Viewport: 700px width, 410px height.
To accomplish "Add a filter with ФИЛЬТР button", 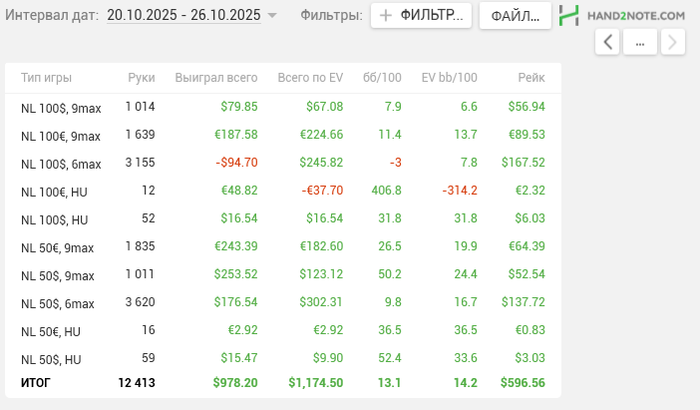I will click(421, 15).
